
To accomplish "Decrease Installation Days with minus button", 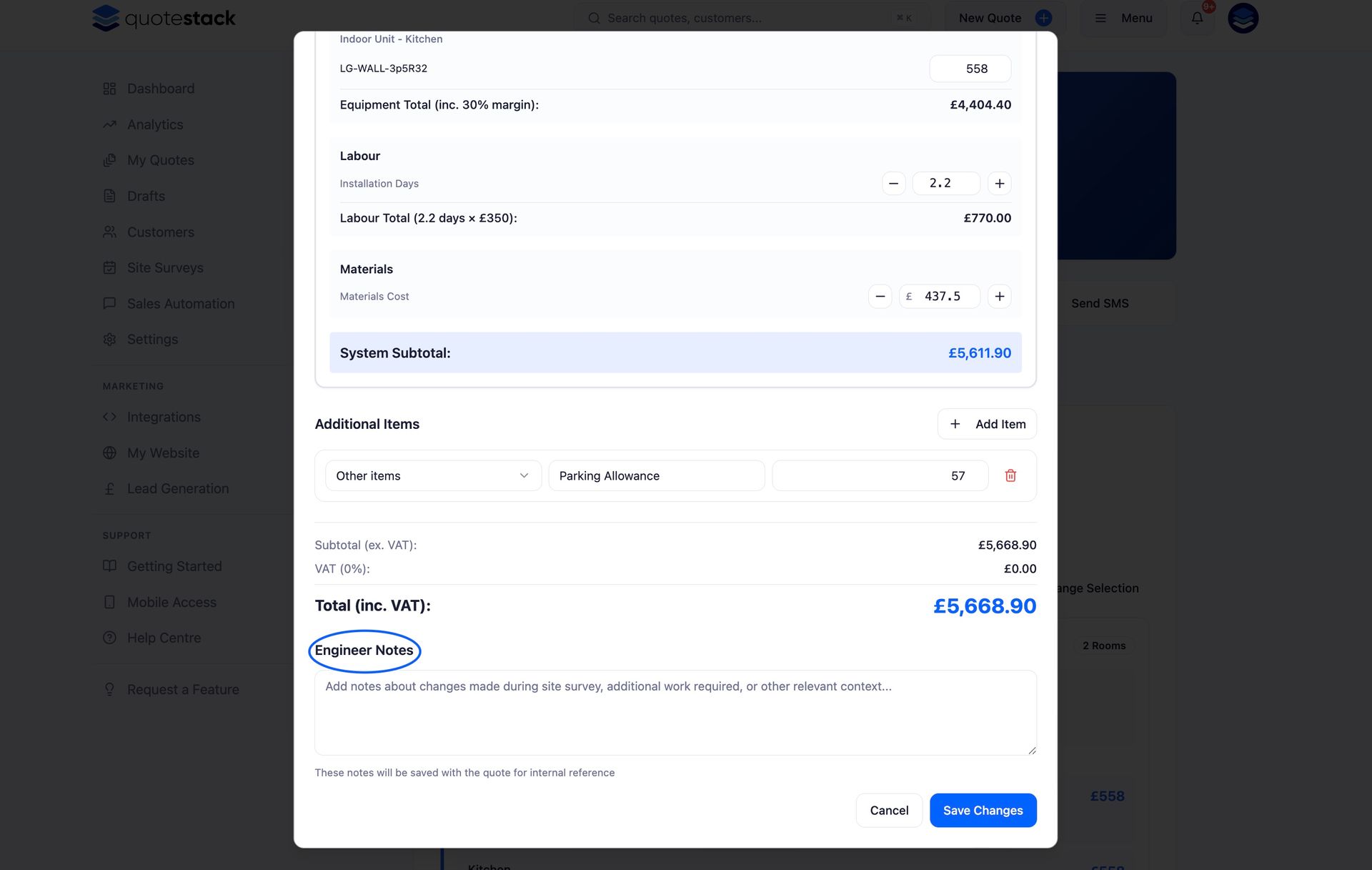I will [x=893, y=184].
